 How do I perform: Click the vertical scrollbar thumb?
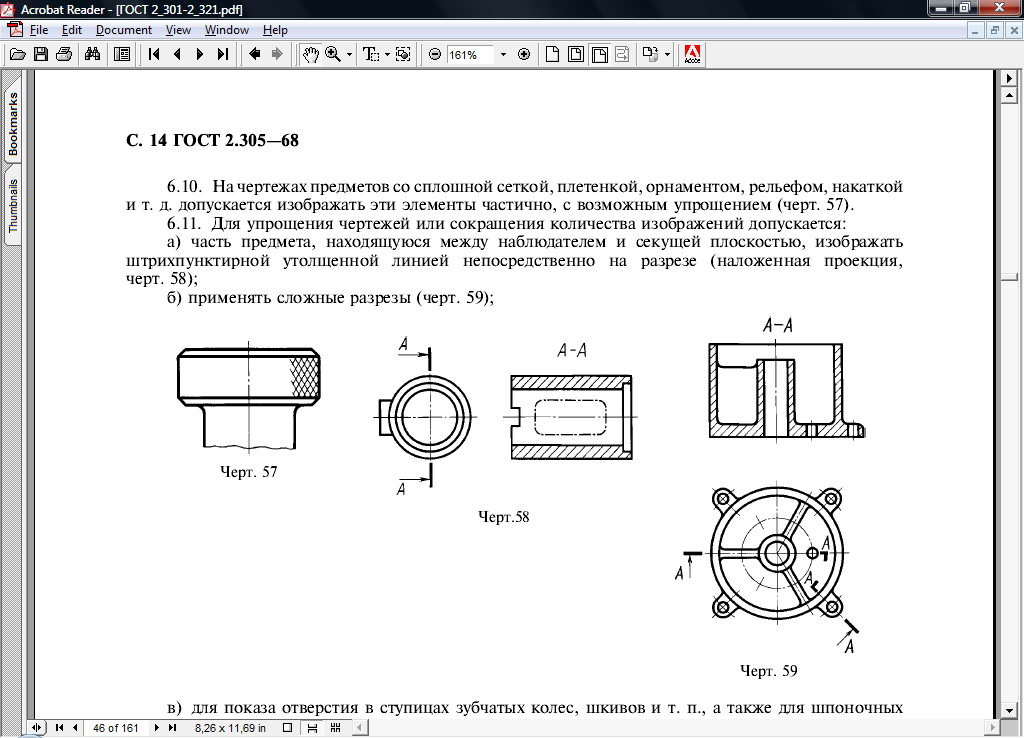pyautogui.click(x=1009, y=278)
